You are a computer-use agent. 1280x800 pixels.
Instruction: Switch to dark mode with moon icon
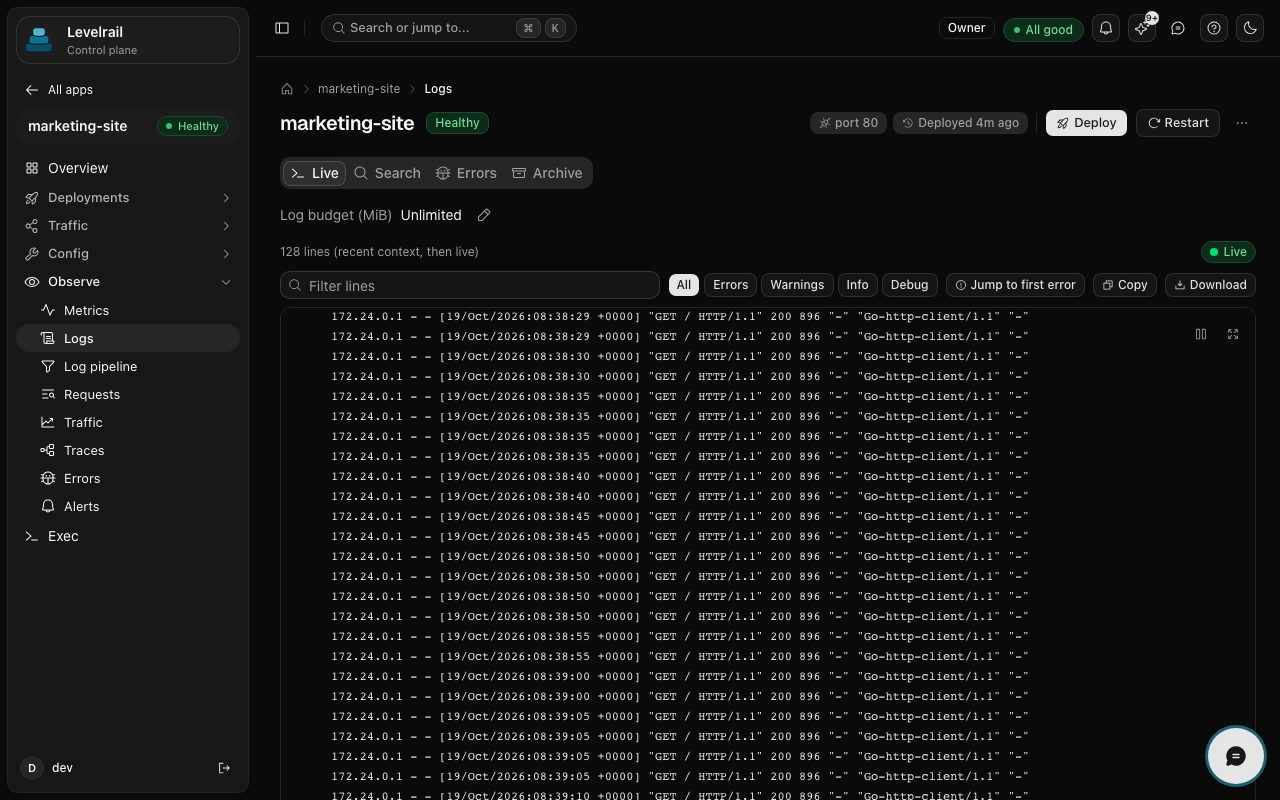[1250, 28]
